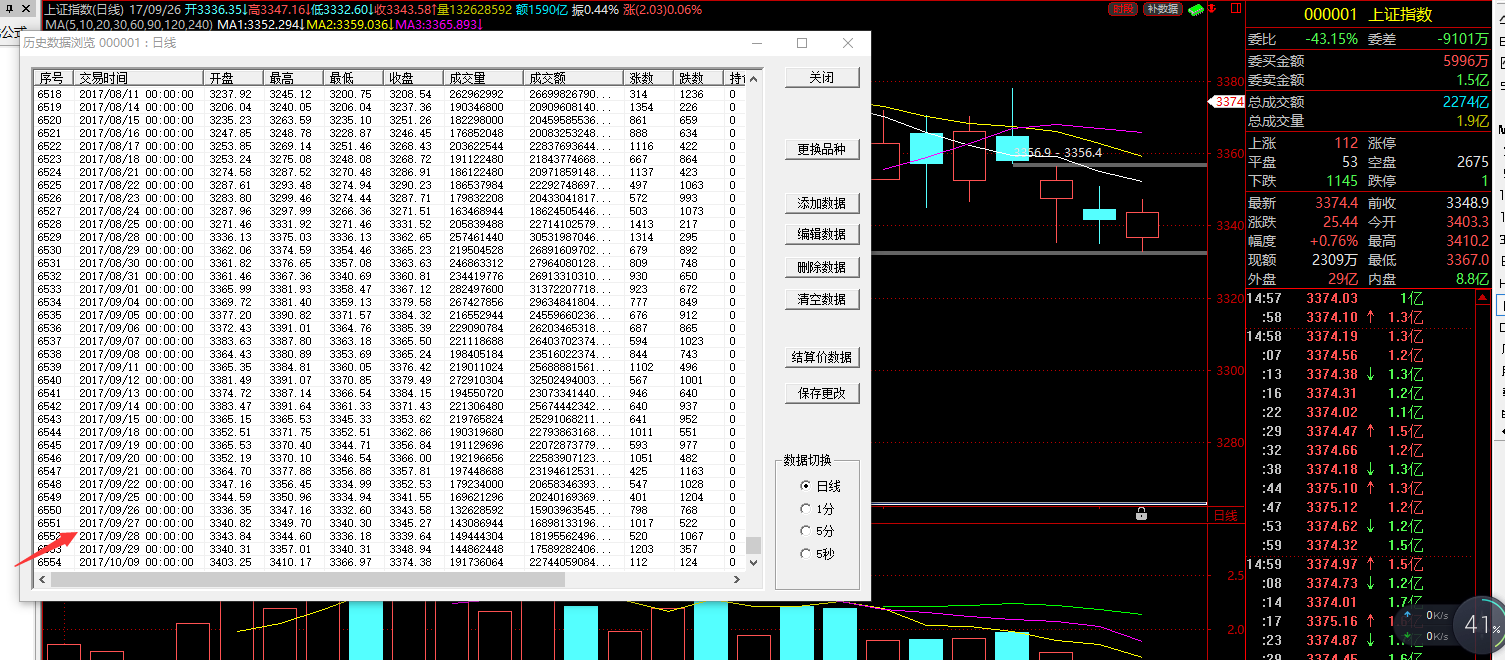Click the 收盘 column header
Image resolution: width=1505 pixels, height=660 pixels.
(414, 78)
